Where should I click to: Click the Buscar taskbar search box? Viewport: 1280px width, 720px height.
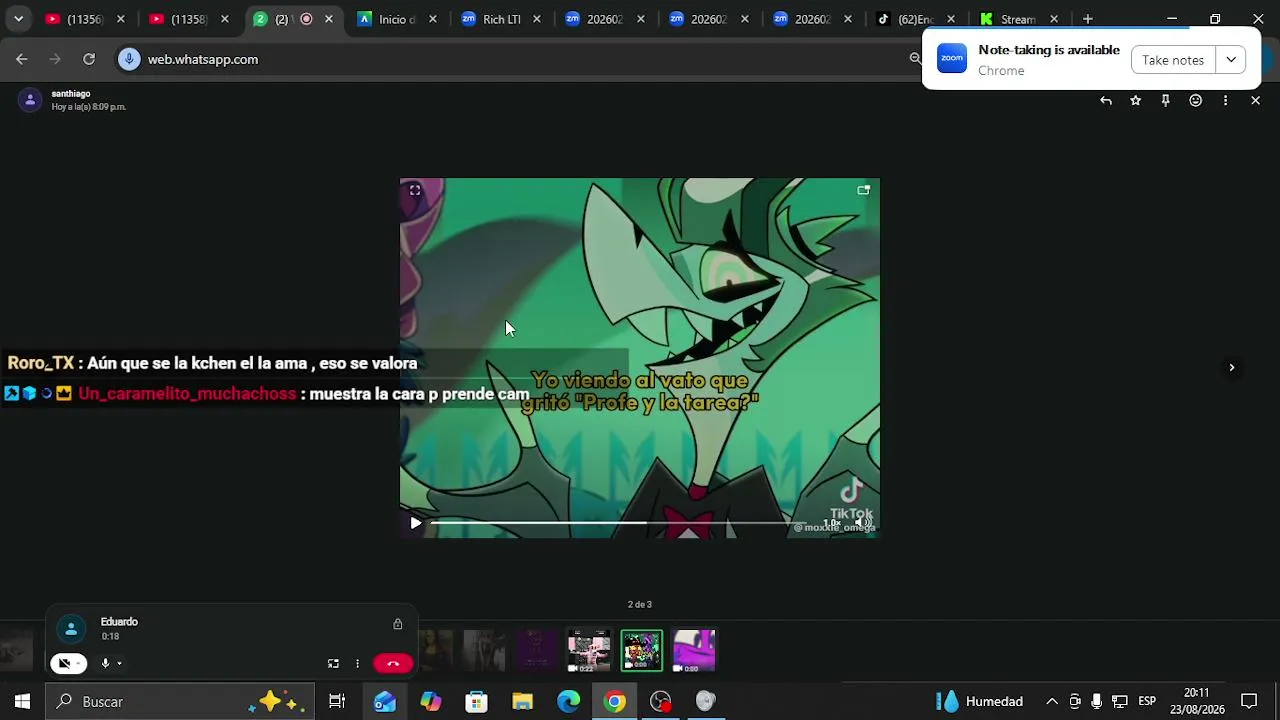click(180, 702)
